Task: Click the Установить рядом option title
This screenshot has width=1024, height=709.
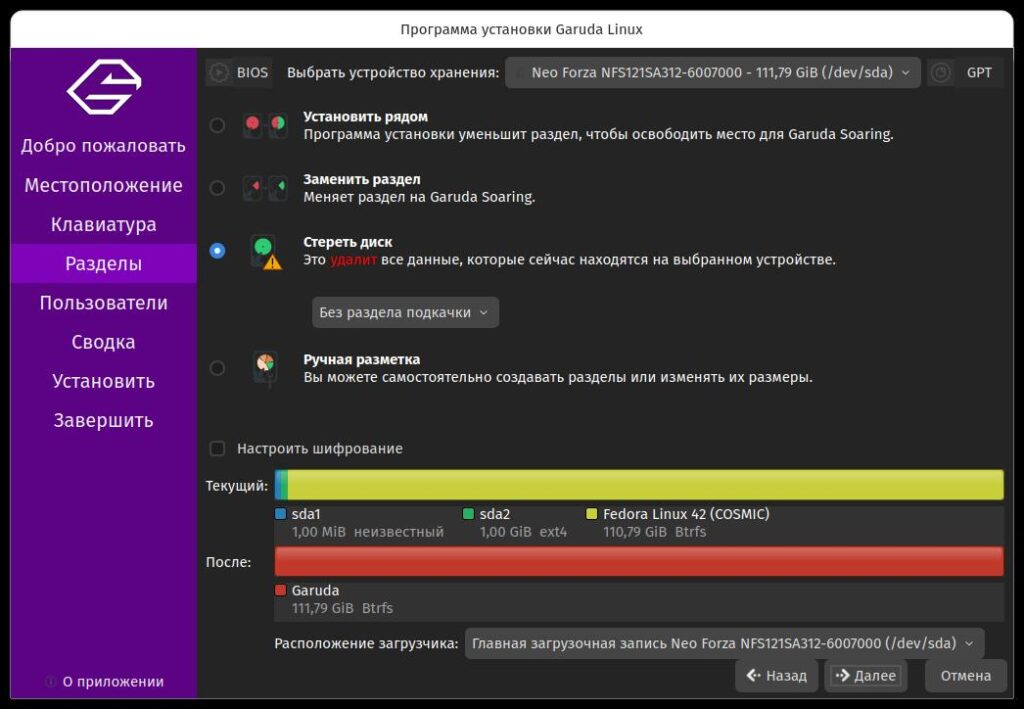Action: (366, 117)
